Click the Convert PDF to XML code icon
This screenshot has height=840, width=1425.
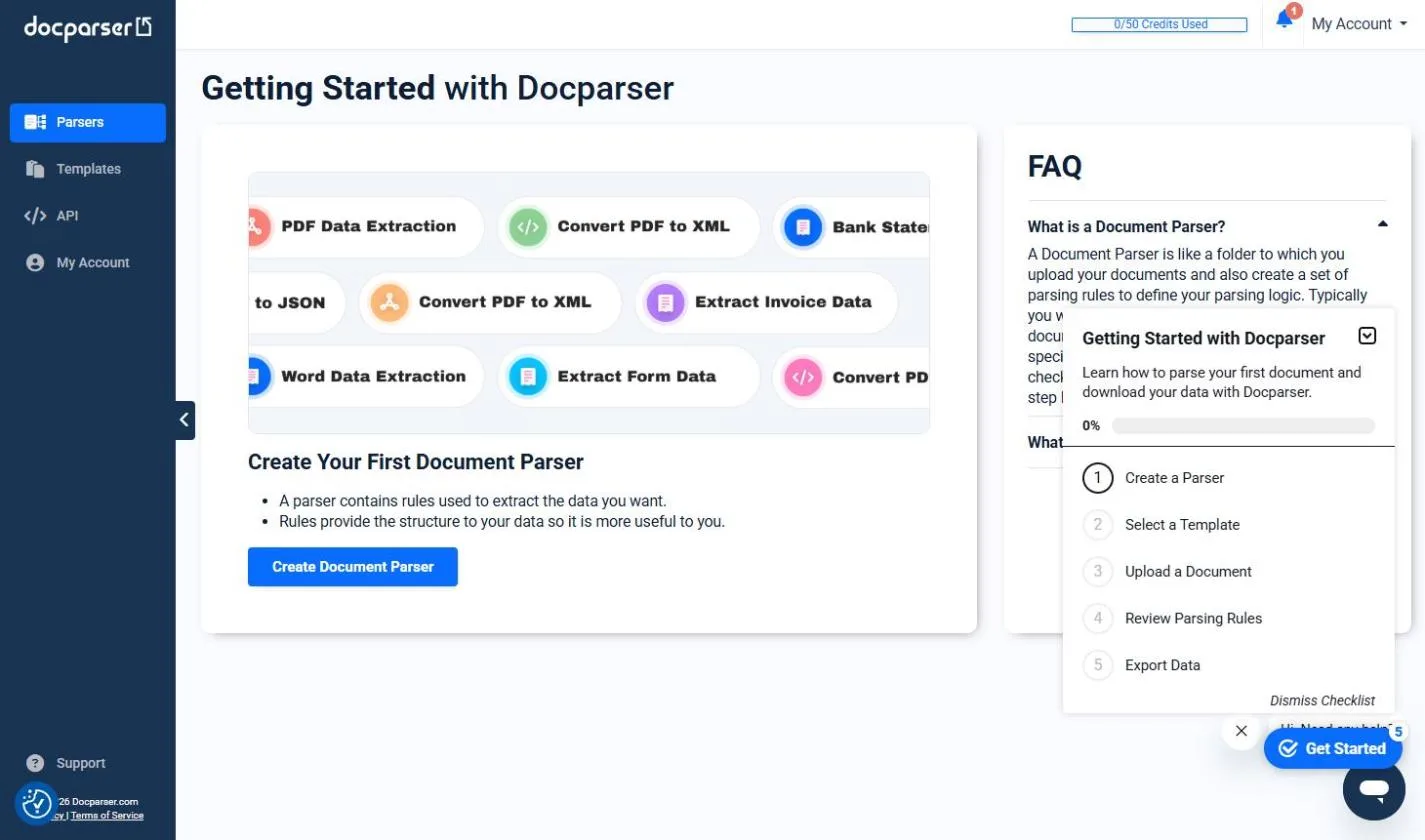point(528,227)
